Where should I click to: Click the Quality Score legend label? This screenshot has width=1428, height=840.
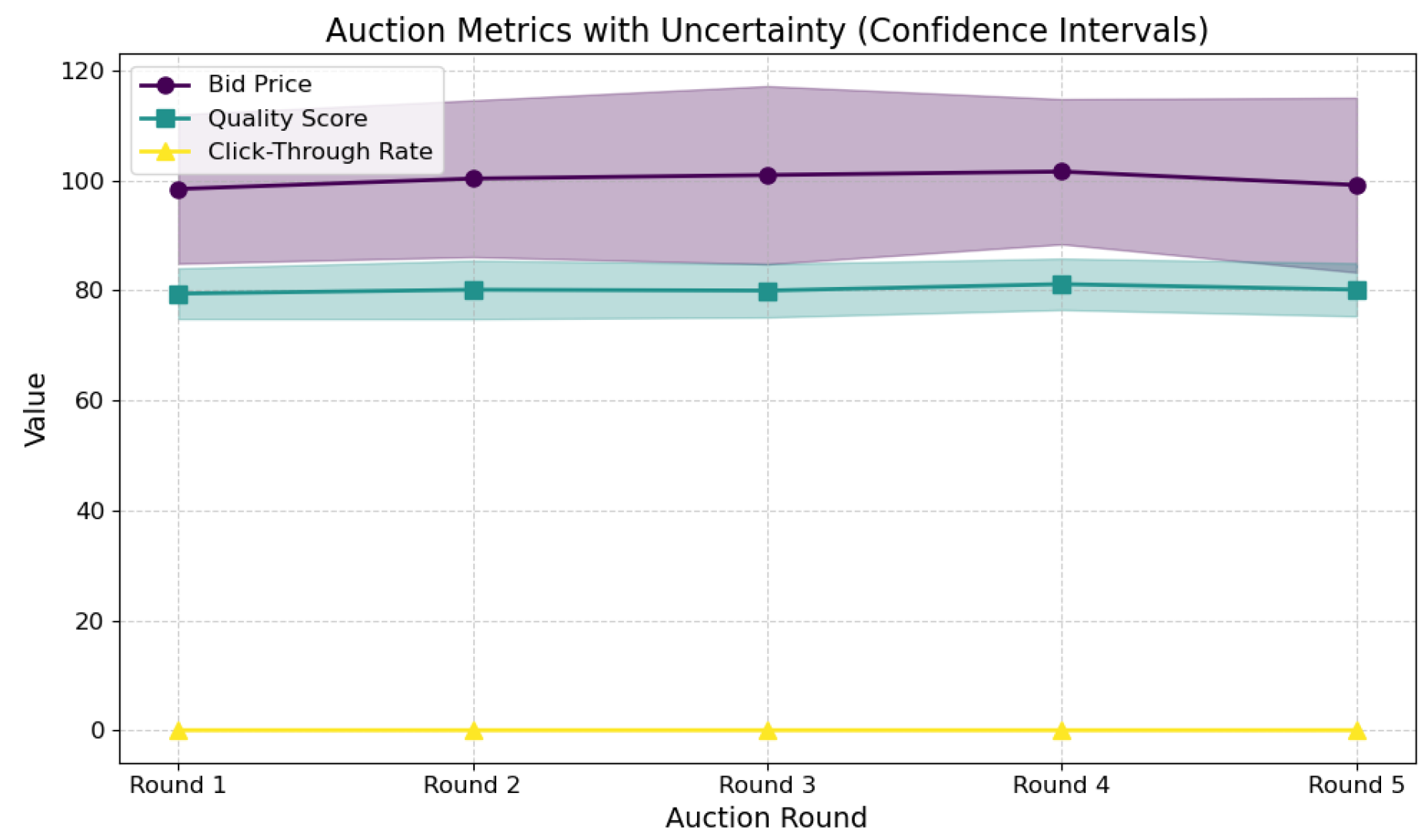287,118
